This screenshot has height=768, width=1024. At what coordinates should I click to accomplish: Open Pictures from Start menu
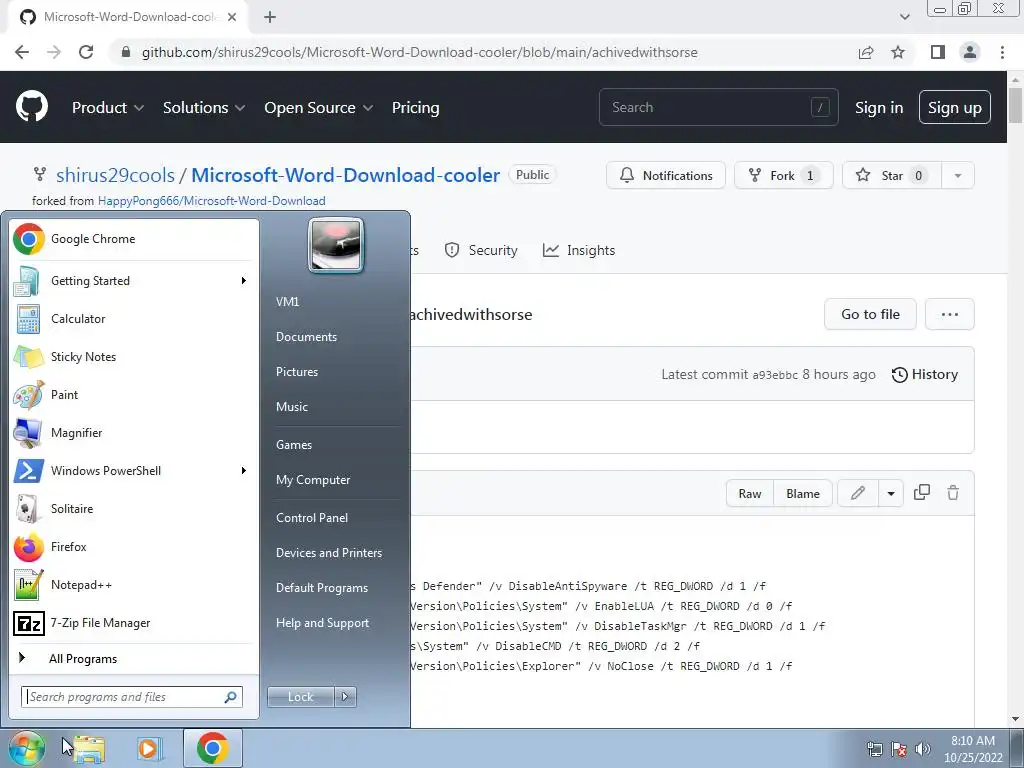[296, 372]
